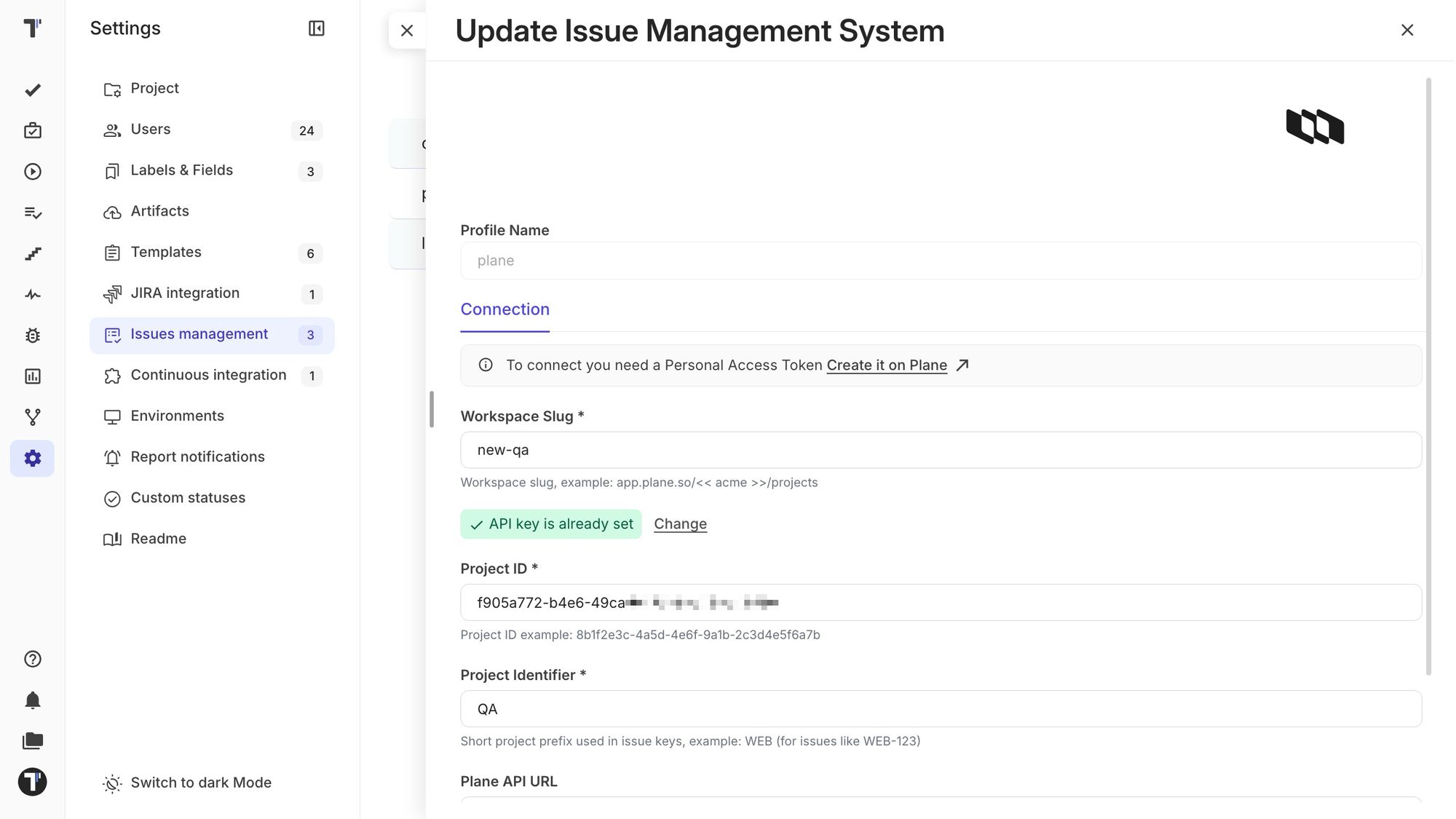Open the Analytics chart icon in left rail
Viewport: 1456px width, 819px height.
click(x=32, y=376)
